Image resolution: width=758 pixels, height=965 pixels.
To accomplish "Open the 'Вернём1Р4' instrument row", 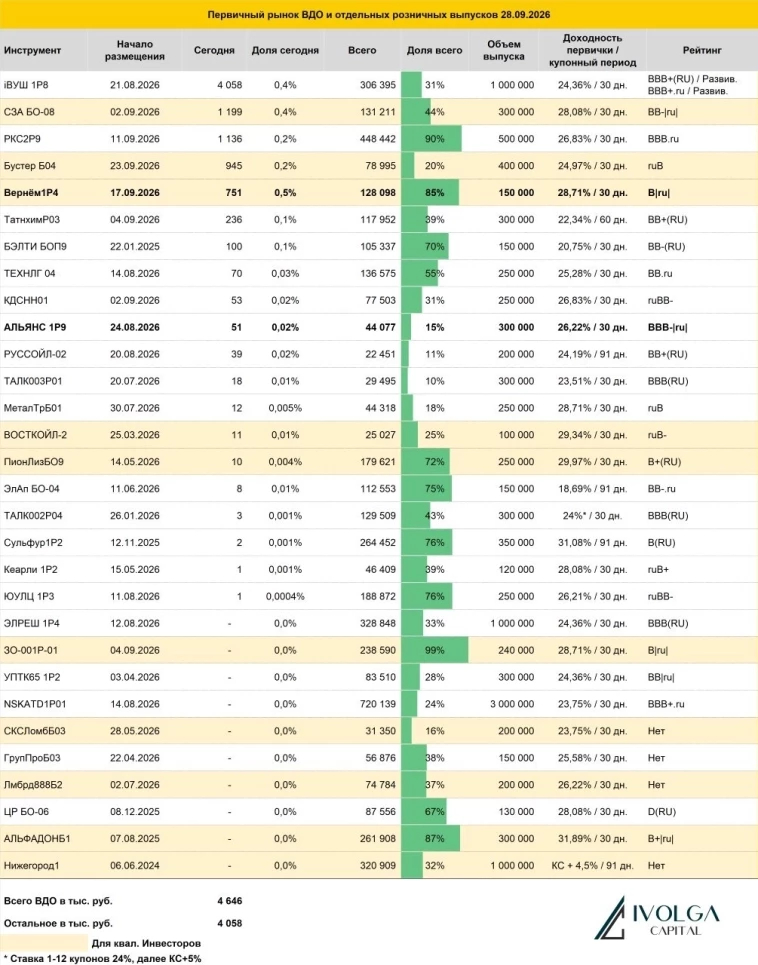I will pyautogui.click(x=379, y=193).
